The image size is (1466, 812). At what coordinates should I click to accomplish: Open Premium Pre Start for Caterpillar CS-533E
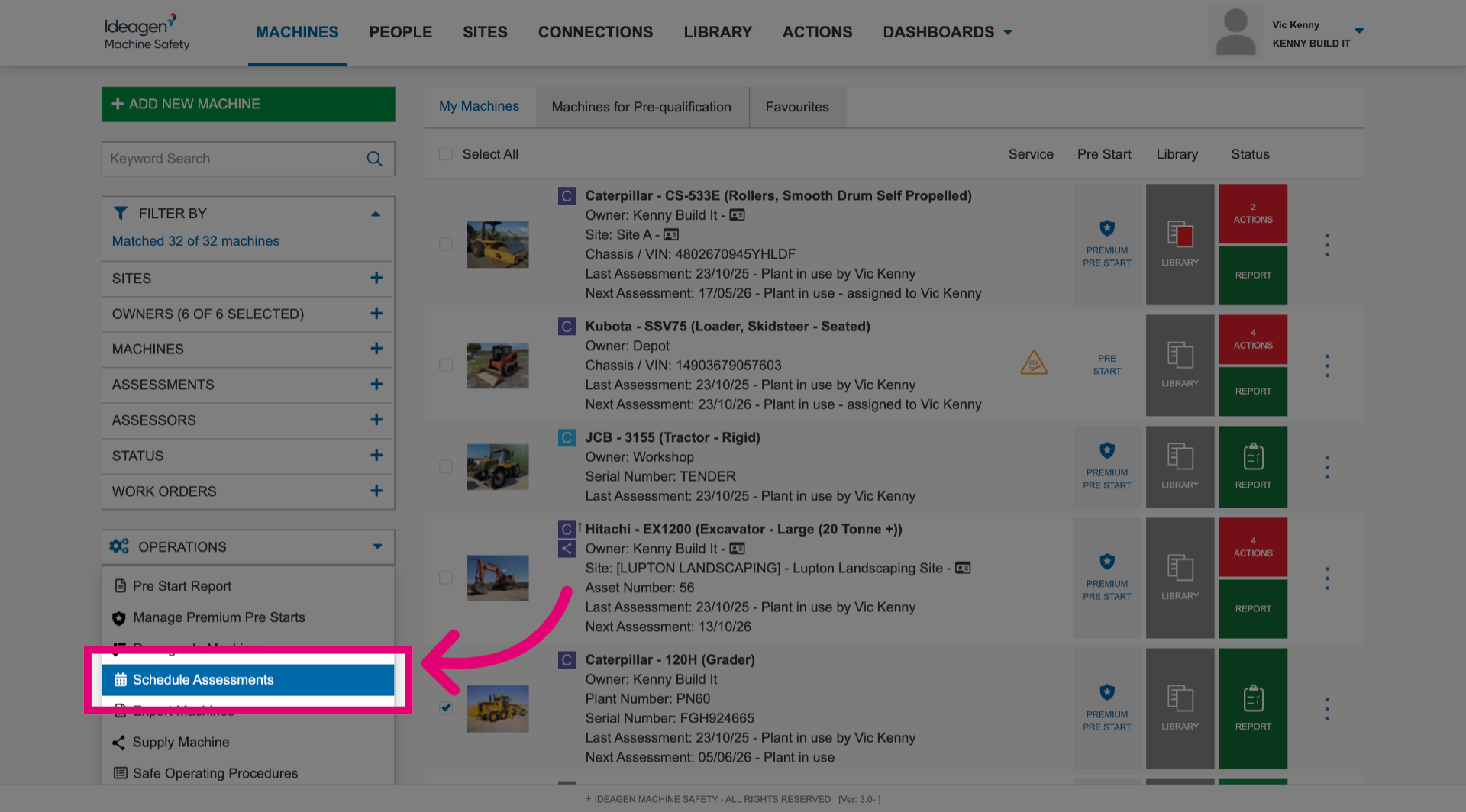[x=1106, y=244]
